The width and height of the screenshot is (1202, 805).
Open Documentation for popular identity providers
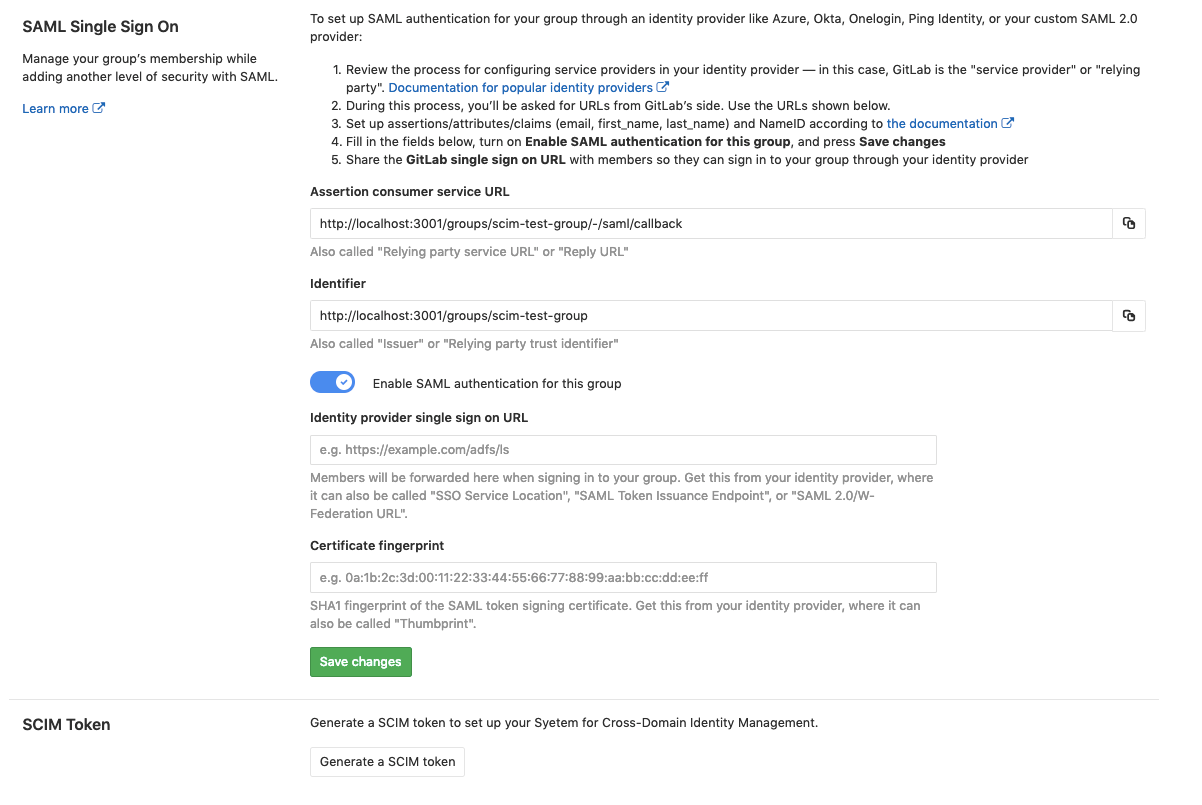520,88
